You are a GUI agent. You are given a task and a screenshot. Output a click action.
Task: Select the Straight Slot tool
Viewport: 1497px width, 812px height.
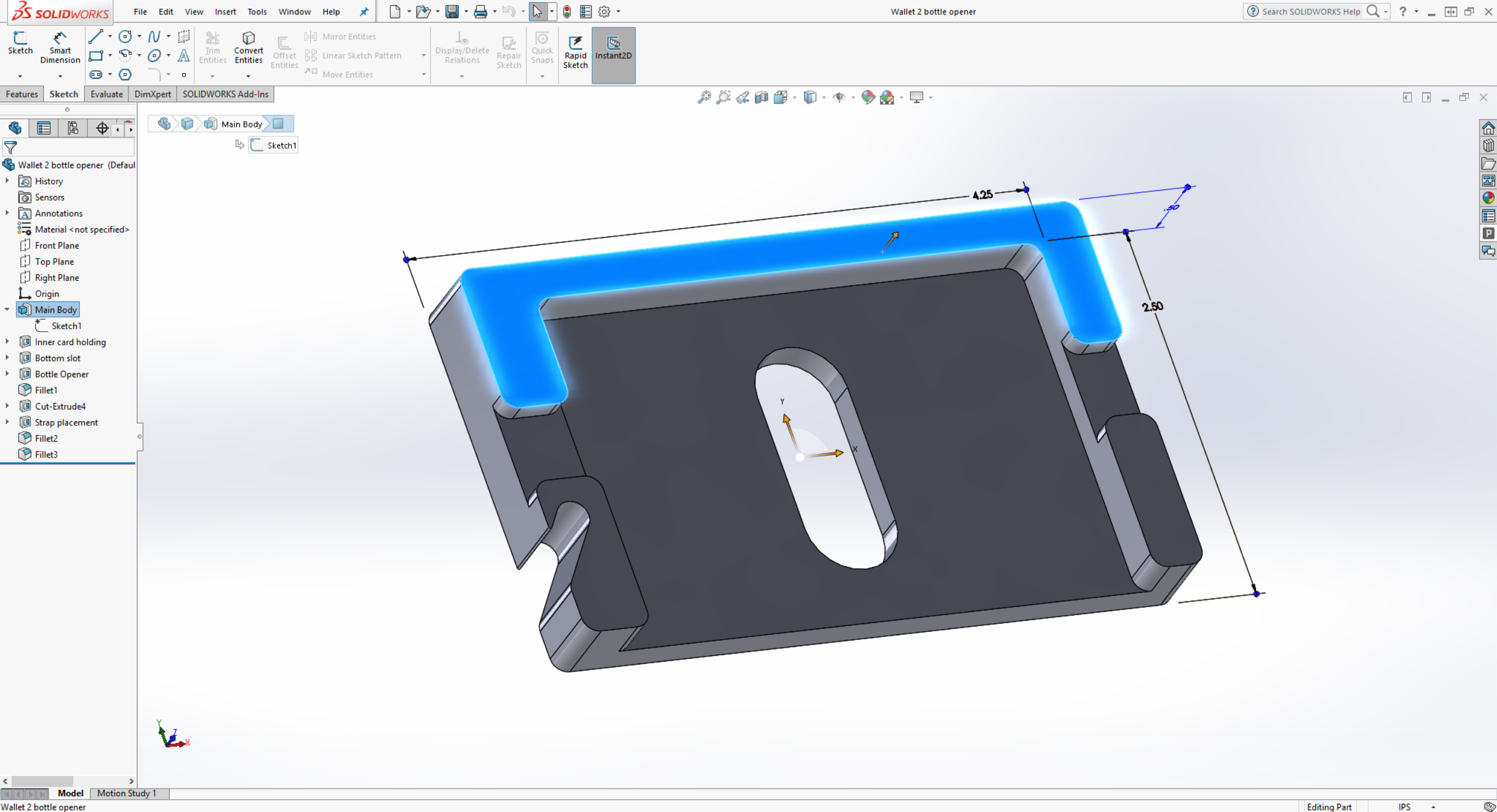pyautogui.click(x=95, y=74)
